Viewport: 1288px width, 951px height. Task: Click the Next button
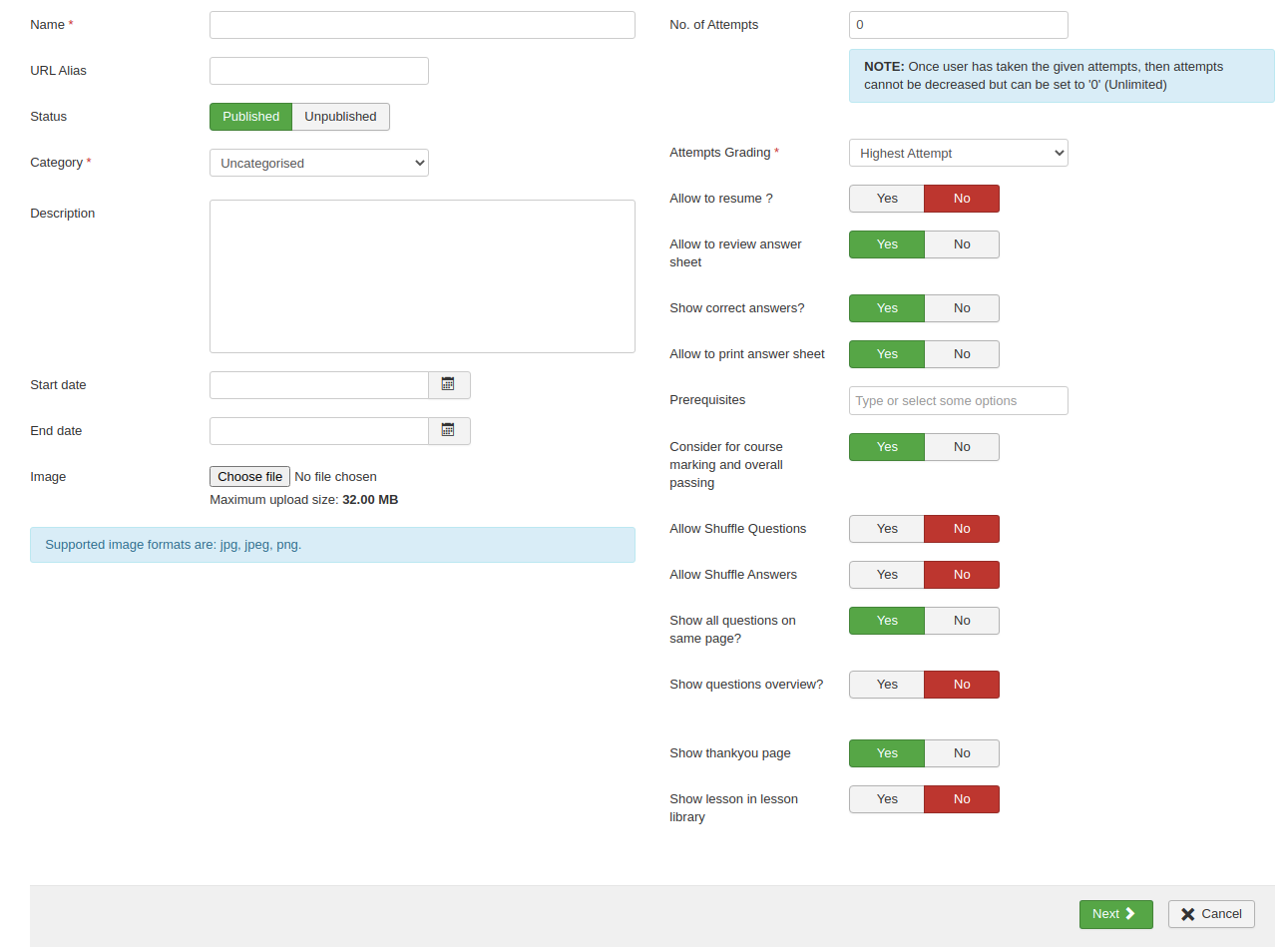(x=1114, y=914)
